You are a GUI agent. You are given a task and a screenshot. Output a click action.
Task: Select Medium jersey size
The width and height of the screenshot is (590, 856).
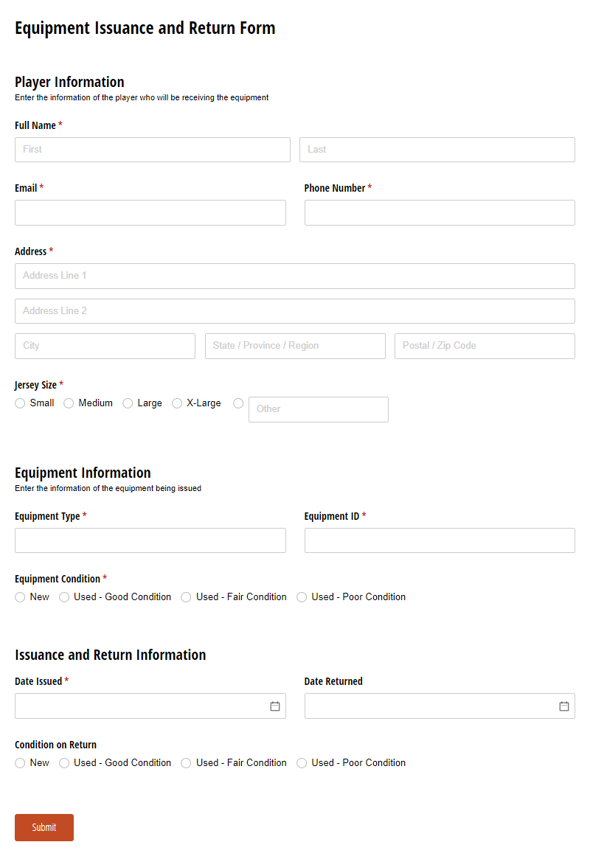(x=69, y=403)
